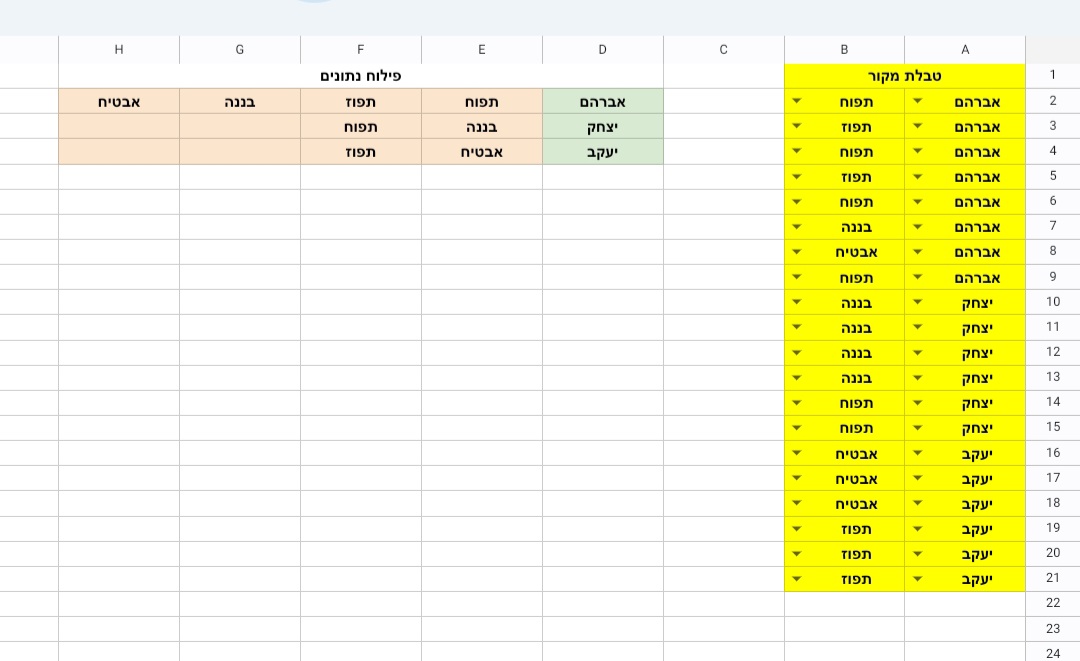Select the green cell containing אברהם
The width and height of the screenshot is (1080, 661).
(x=602, y=101)
